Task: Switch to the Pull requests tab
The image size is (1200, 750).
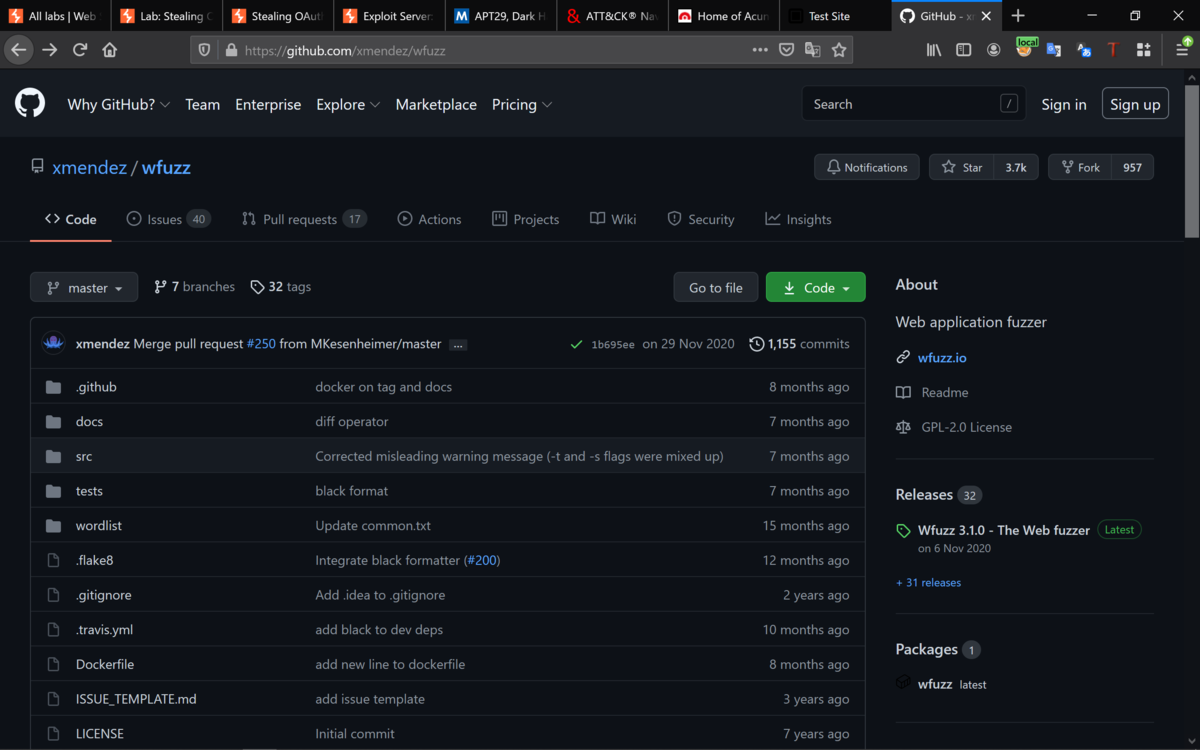Action: coord(304,219)
